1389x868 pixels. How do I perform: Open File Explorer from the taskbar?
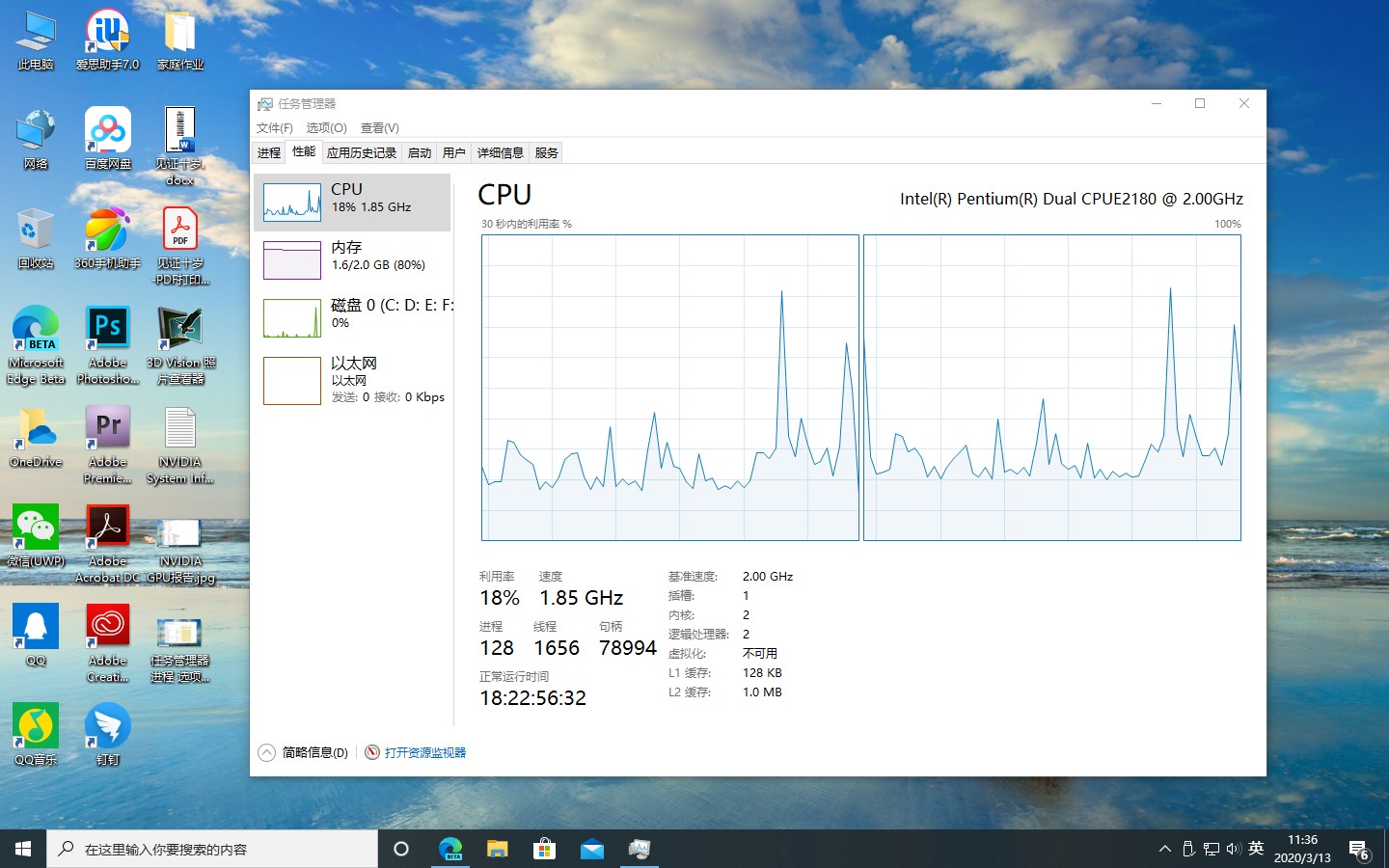(x=497, y=849)
